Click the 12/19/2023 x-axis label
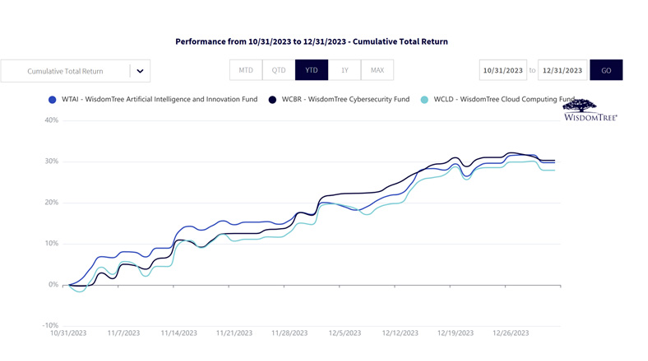 (455, 333)
